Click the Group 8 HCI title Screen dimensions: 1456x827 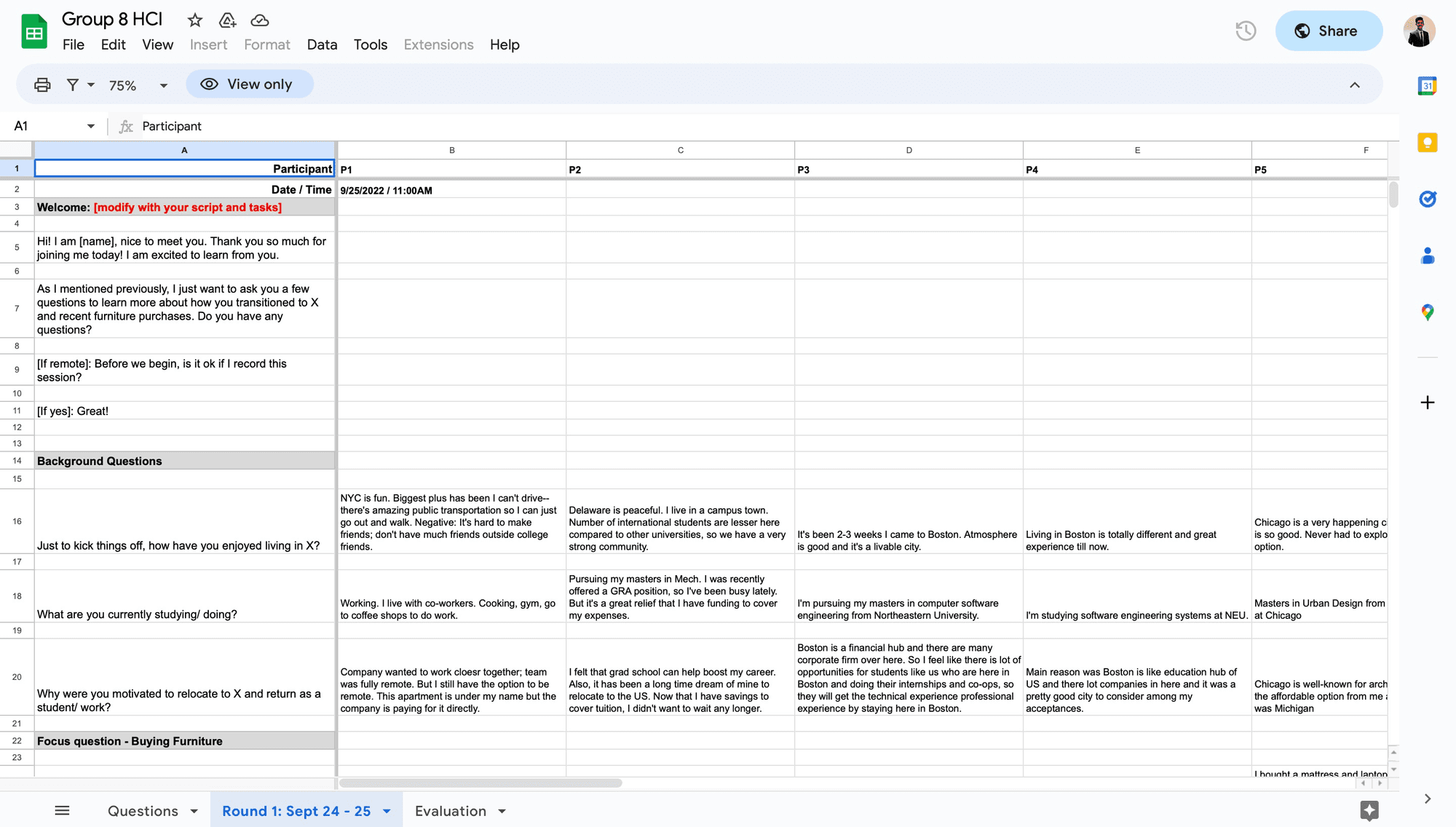[111, 19]
